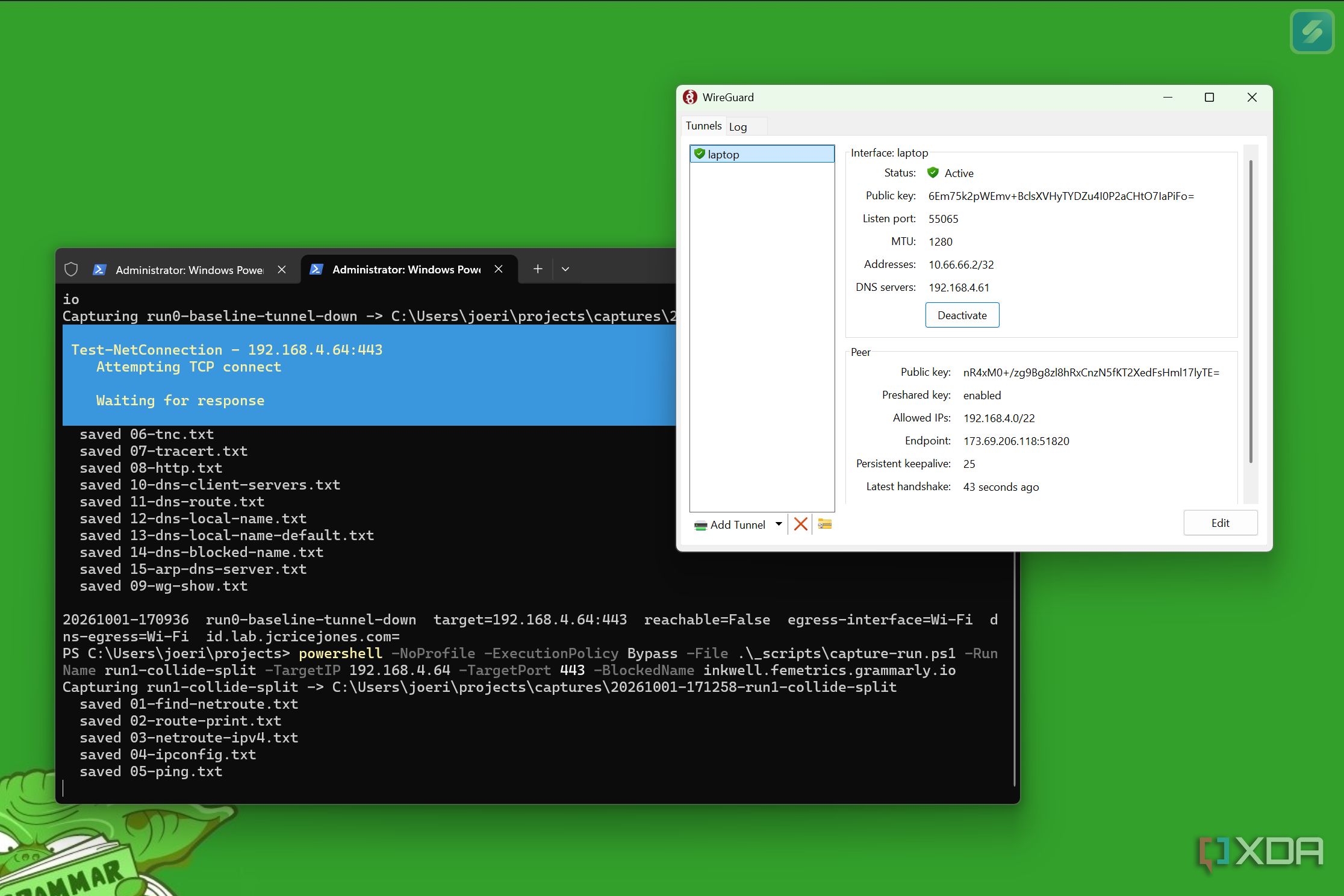Screen dimensions: 1344x896
Task: Click the shield icon in the Terminal tab bar
Action: (x=71, y=269)
